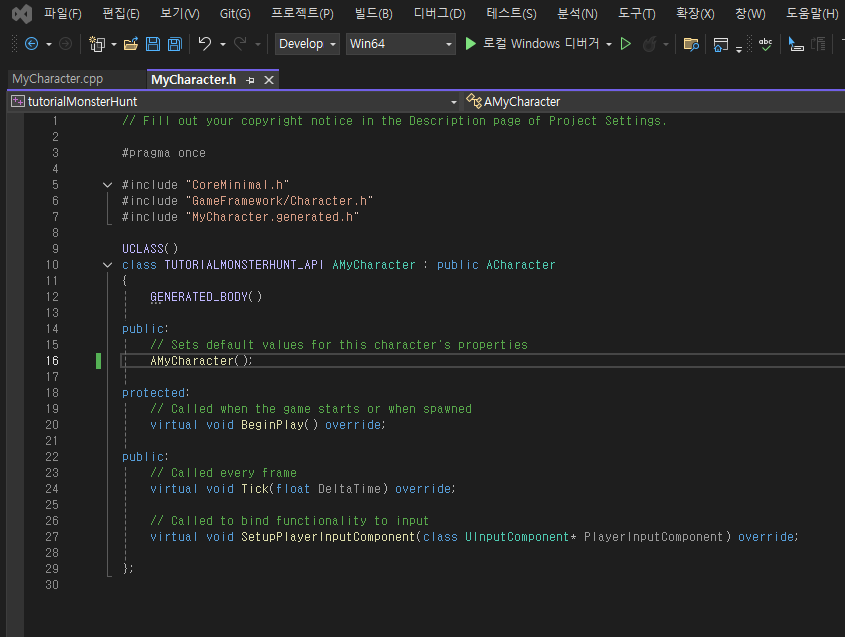Click the Hot Reload flame icon
Image resolution: width=845 pixels, height=637 pixels.
tap(650, 44)
